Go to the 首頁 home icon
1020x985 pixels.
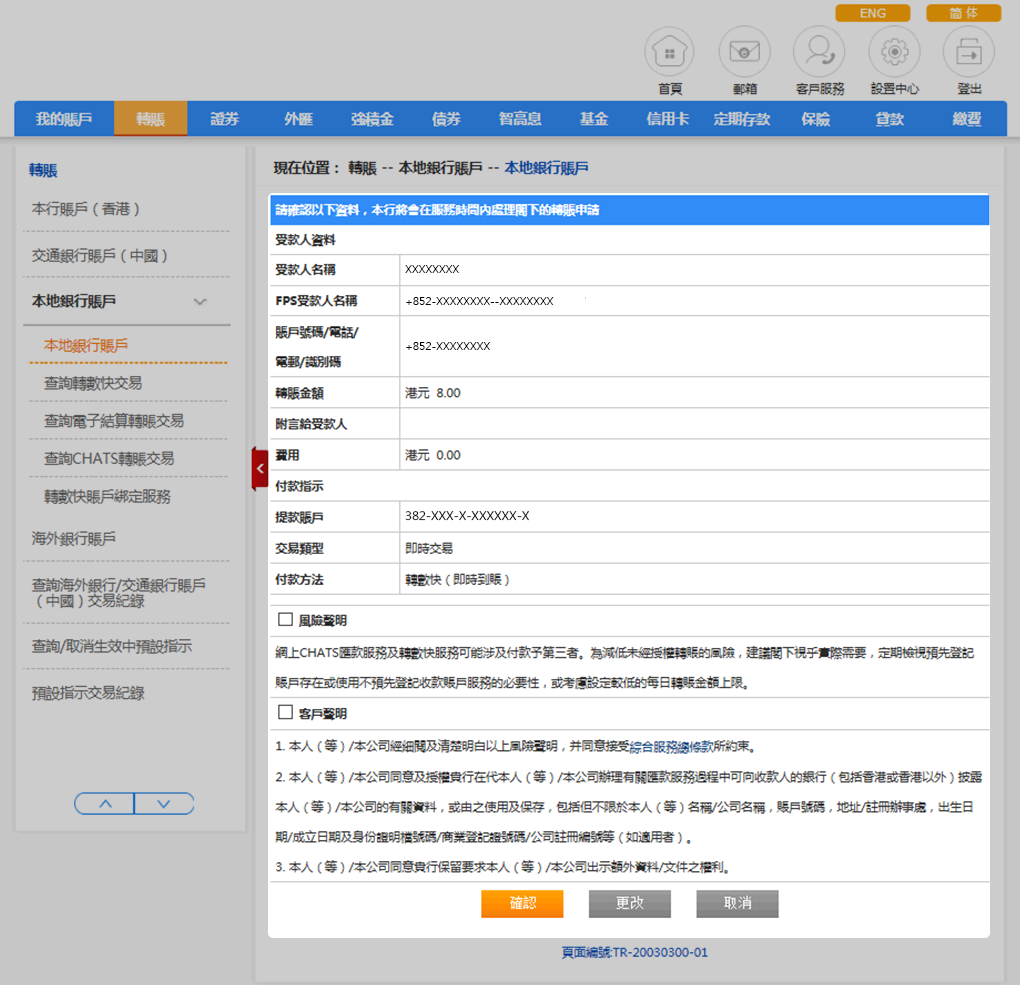click(x=669, y=51)
